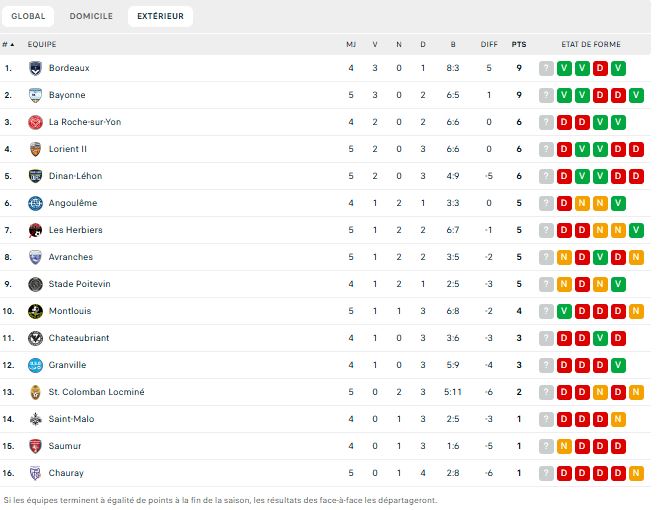The height and width of the screenshot is (510, 659).
Task: Switch to the Global standings tab
Action: [x=28, y=17]
